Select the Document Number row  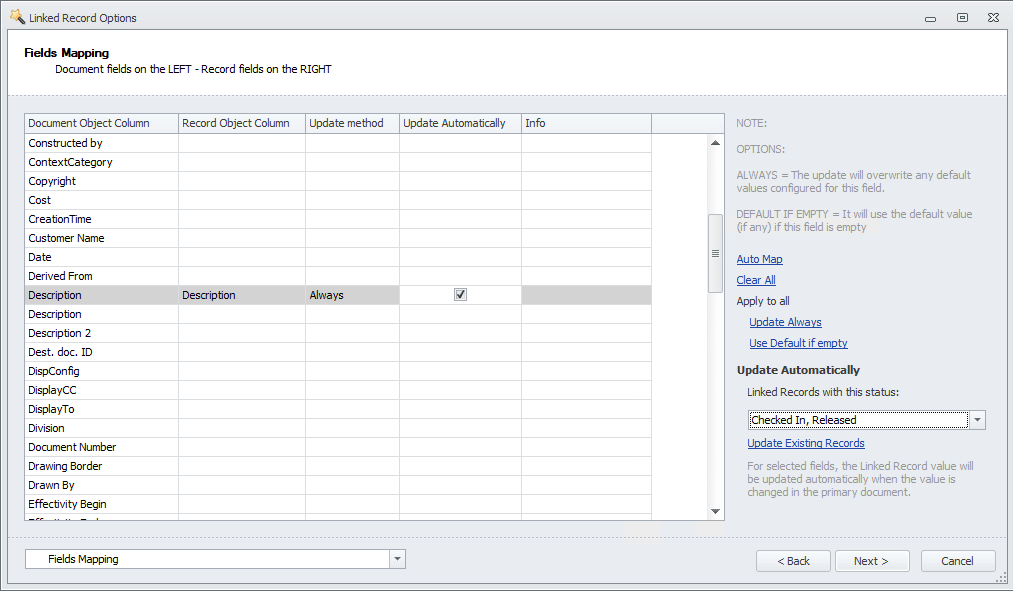(x=100, y=447)
